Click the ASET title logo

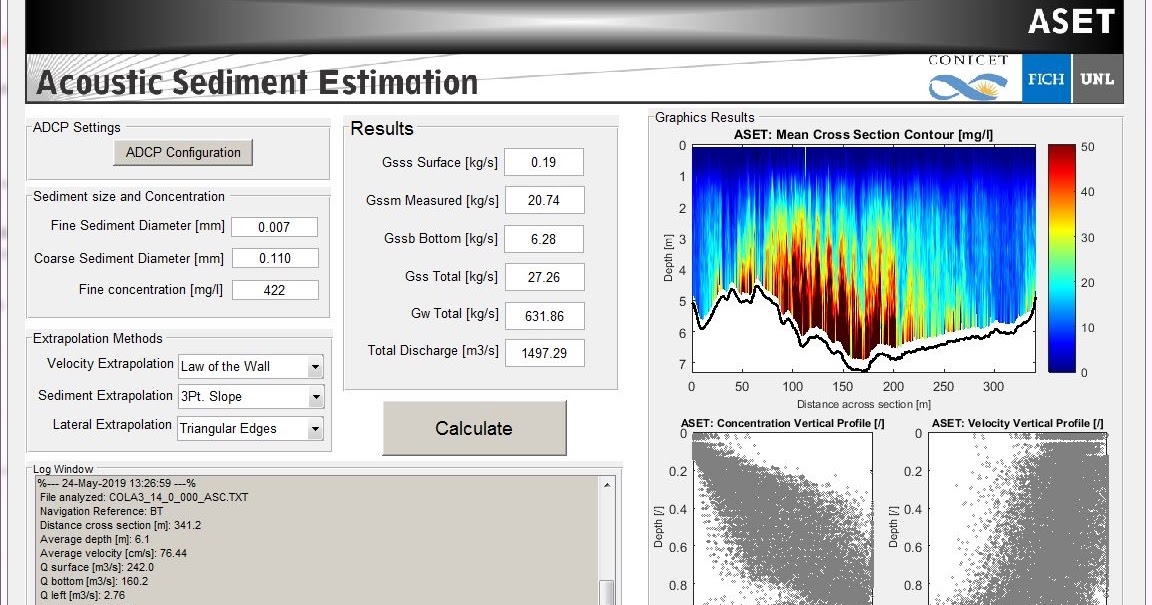coord(1071,21)
